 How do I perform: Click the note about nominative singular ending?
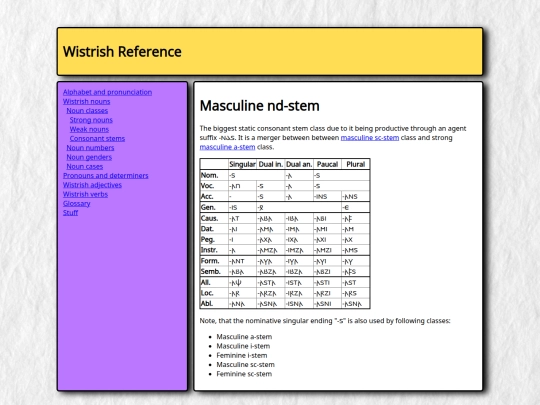[x=325, y=321]
